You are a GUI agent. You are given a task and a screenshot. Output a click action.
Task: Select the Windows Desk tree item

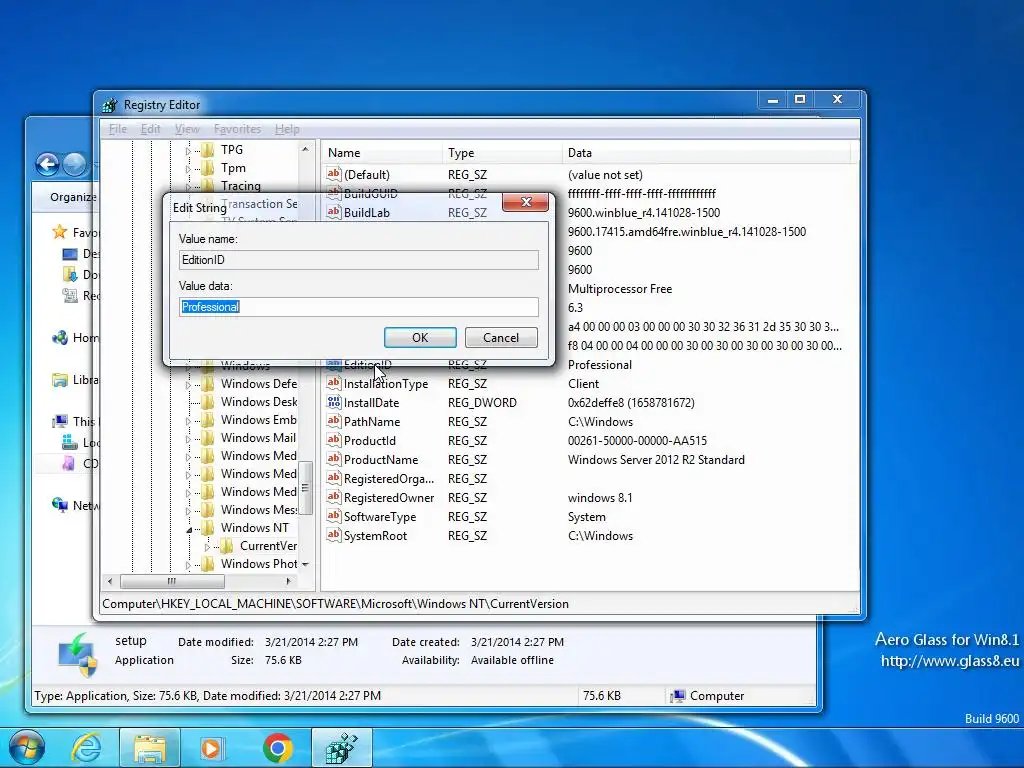(x=259, y=402)
